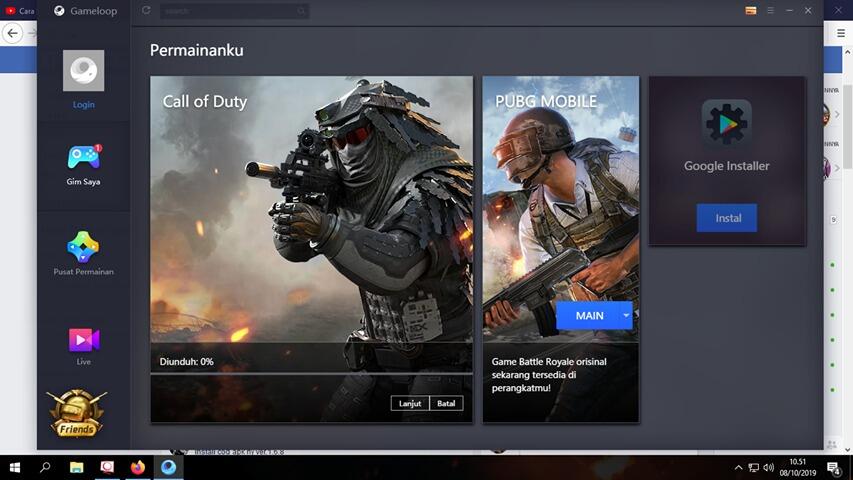Click the Google Installer play icon

pos(727,123)
